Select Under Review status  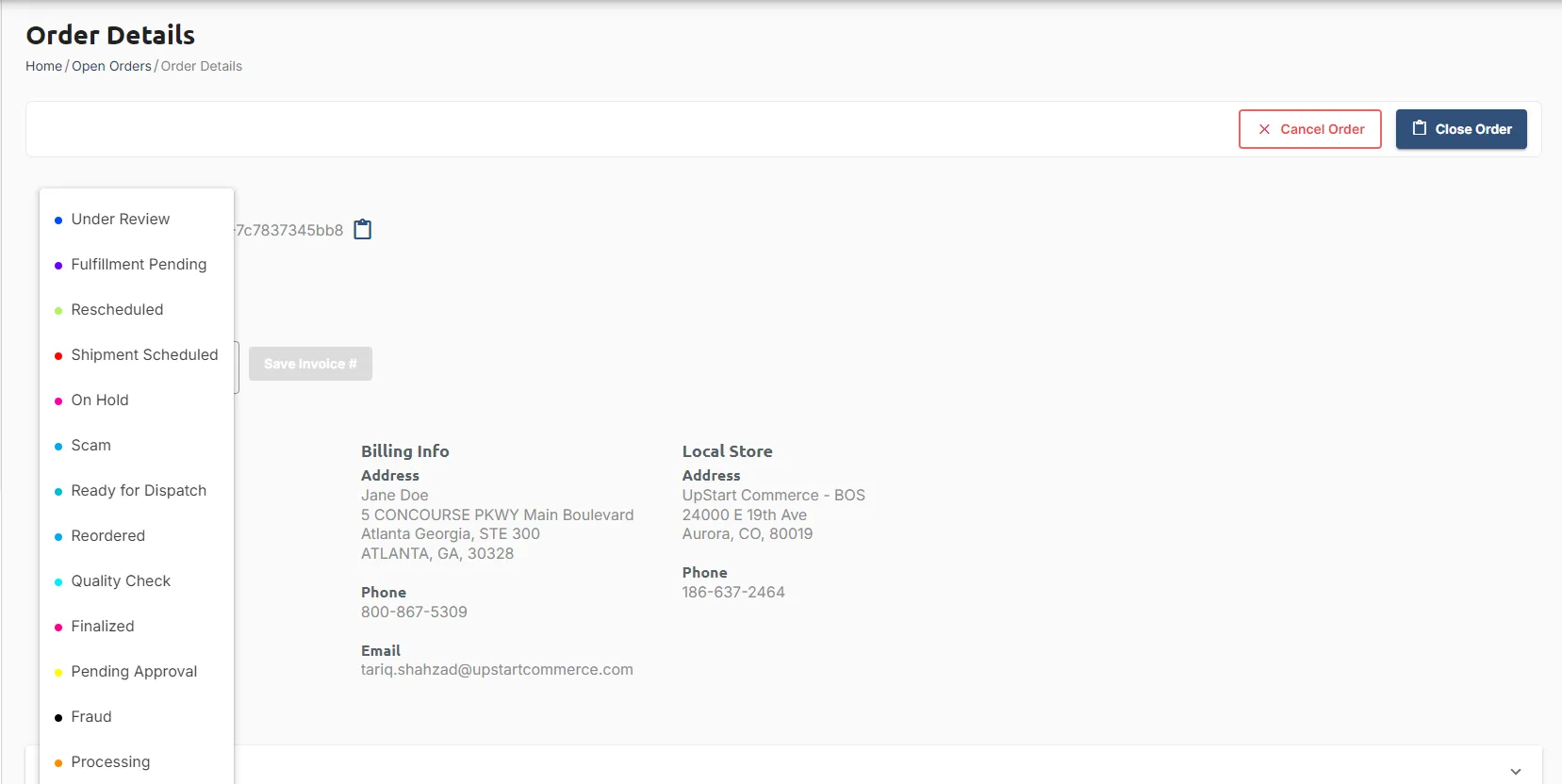pos(137,220)
